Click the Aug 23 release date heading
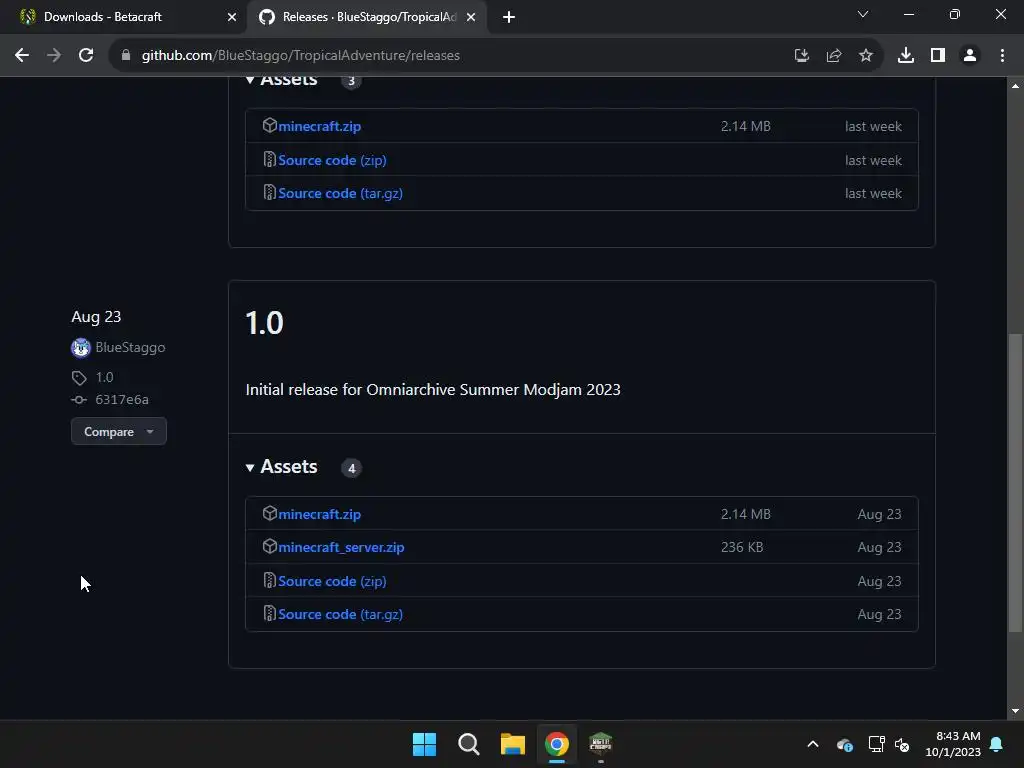Viewport: 1024px width, 768px height. coord(96,317)
